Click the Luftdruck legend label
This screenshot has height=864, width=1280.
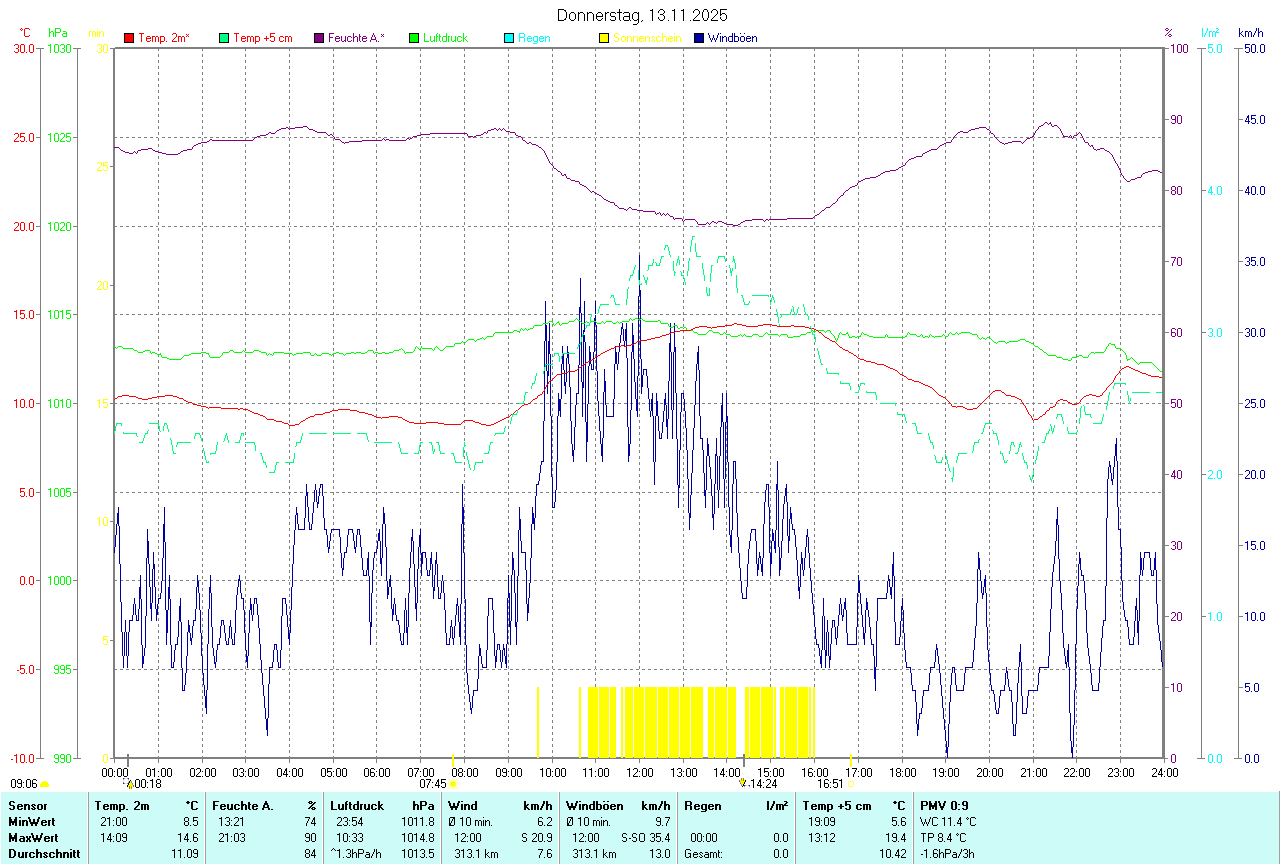pyautogui.click(x=445, y=38)
